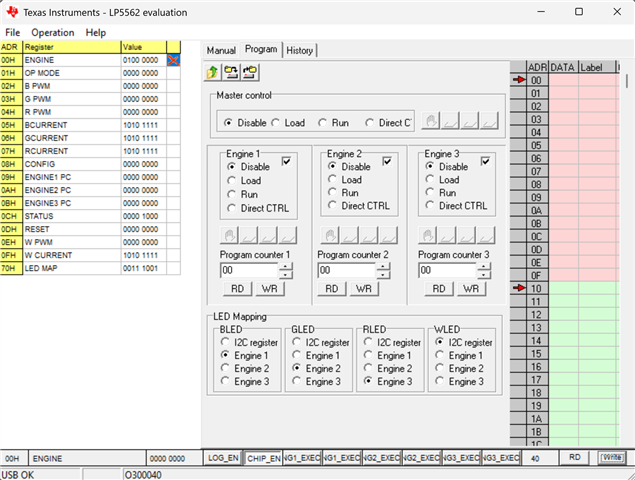
Task: Click the RD button in bottom bar
Action: click(x=575, y=458)
